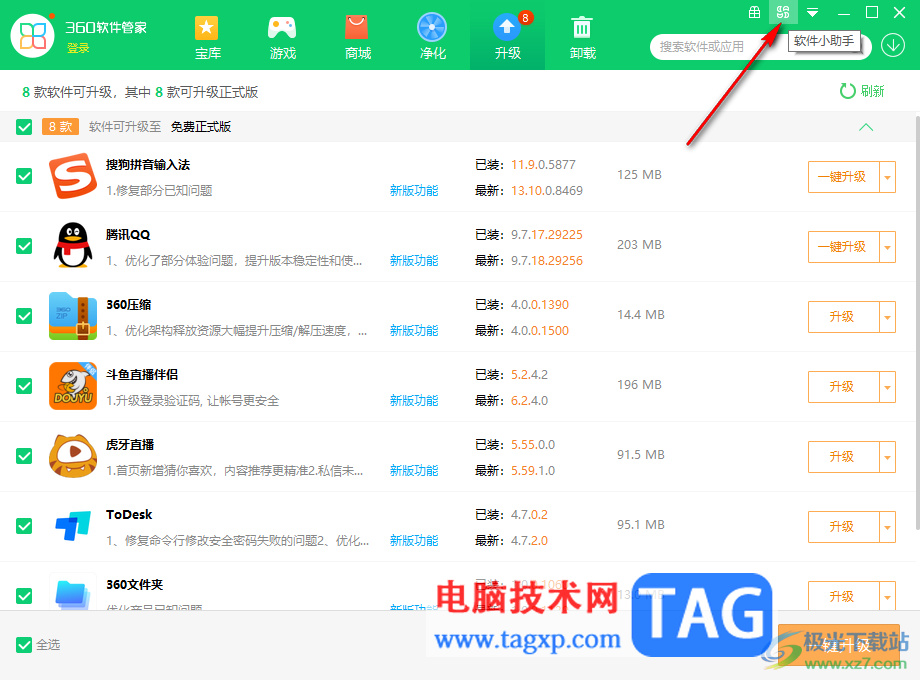Screen dimensions: 920x680
Task: Click the 搜狗拼音输入法 app icon
Action: point(73,176)
